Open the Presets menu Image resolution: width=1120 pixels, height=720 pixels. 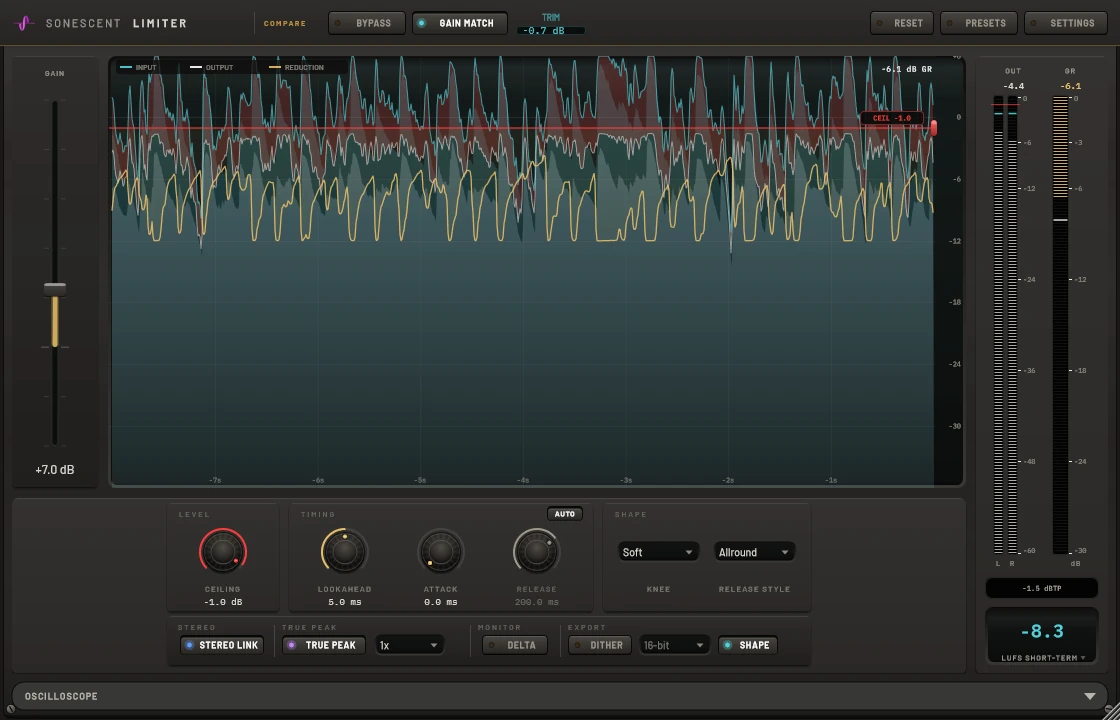pos(979,23)
